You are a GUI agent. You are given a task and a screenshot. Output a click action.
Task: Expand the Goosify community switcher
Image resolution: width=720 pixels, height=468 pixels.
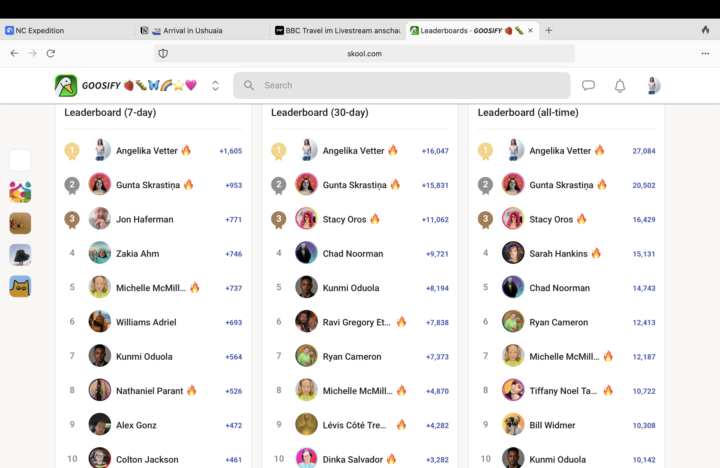tap(215, 85)
